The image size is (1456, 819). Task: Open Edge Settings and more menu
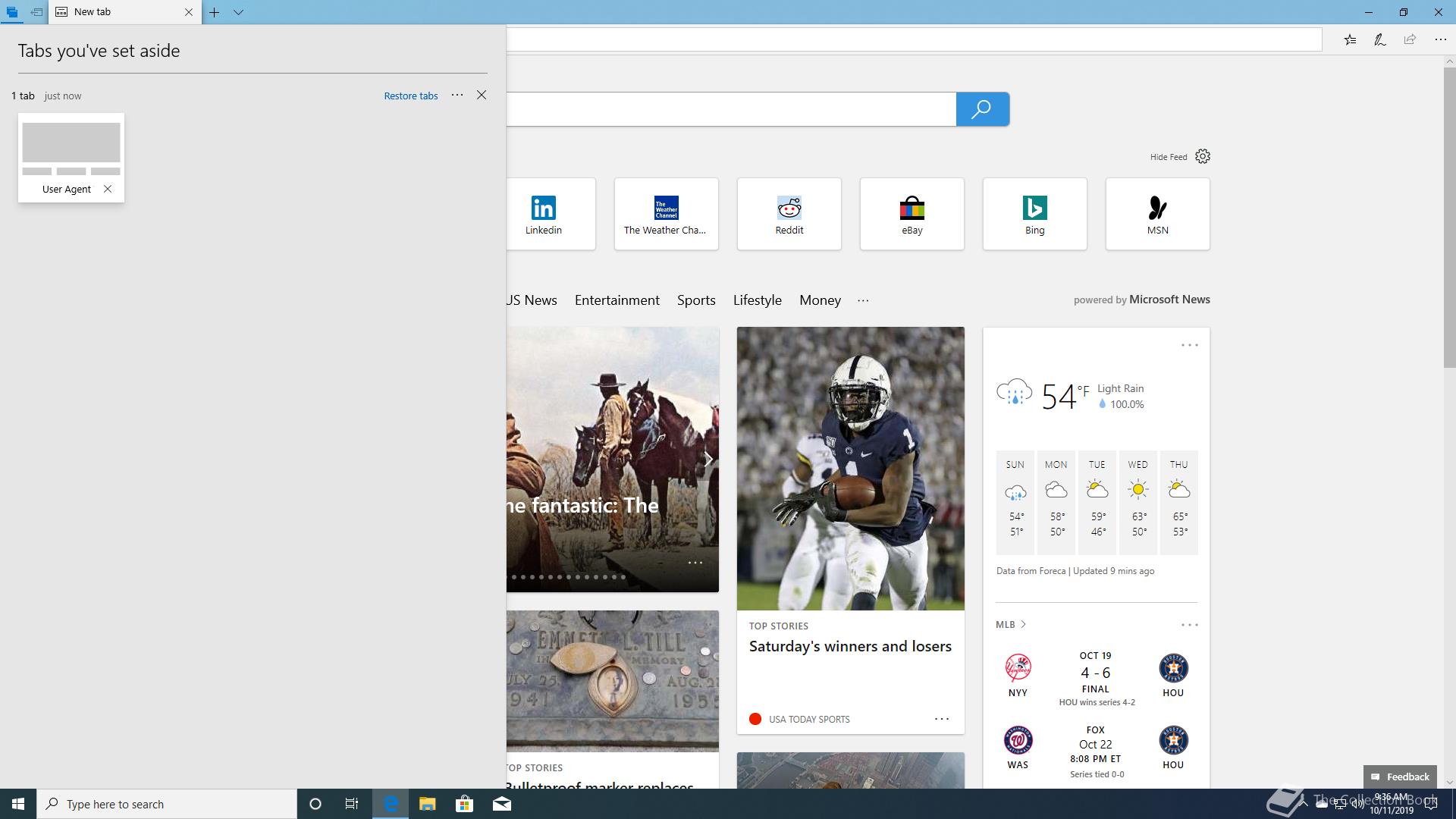(x=1440, y=39)
